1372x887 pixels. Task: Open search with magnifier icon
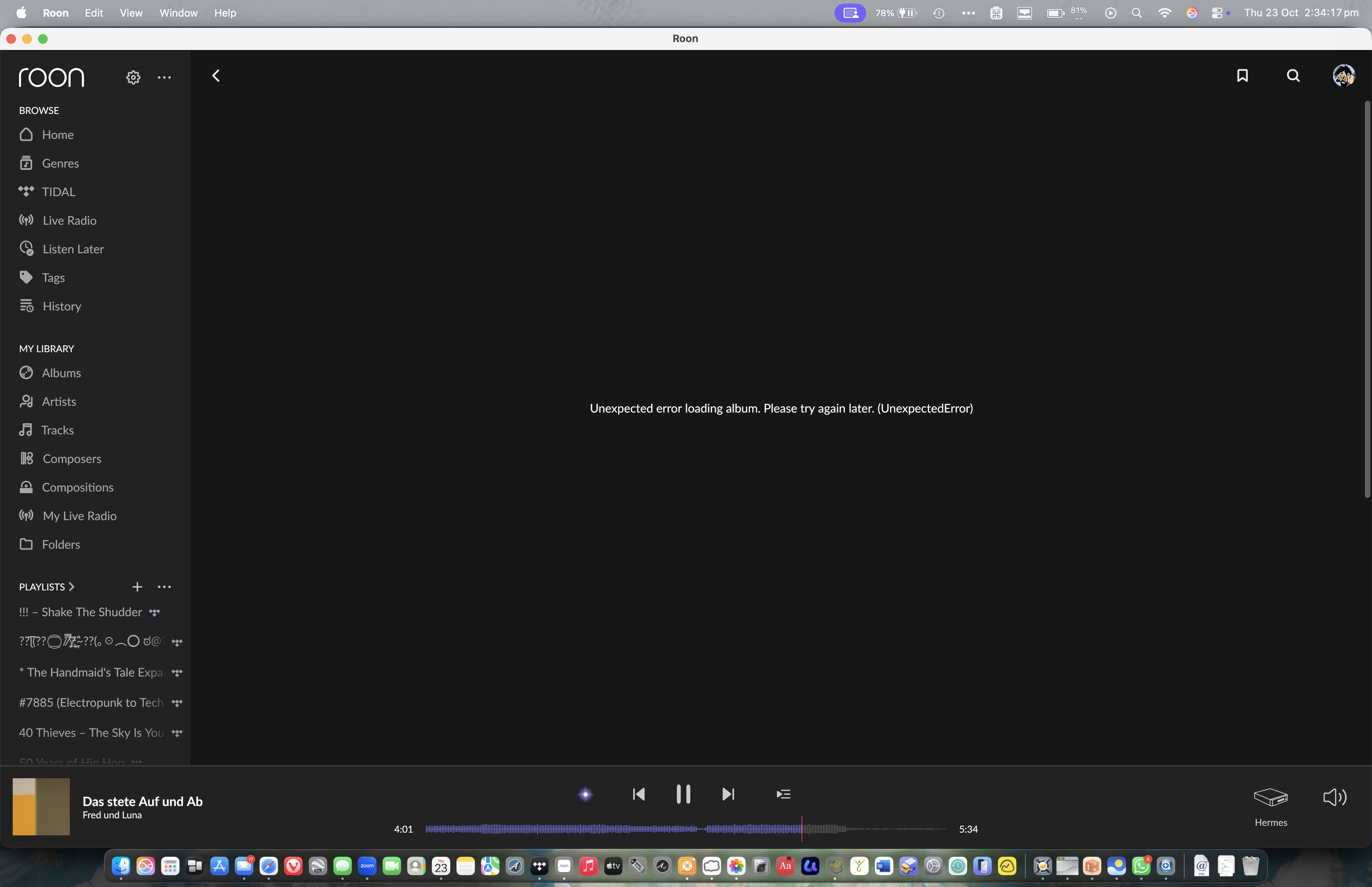1293,75
